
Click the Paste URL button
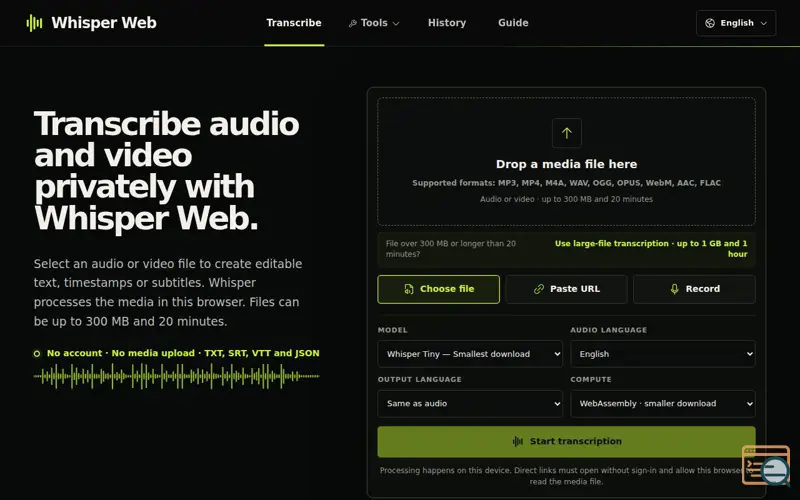[566, 289]
